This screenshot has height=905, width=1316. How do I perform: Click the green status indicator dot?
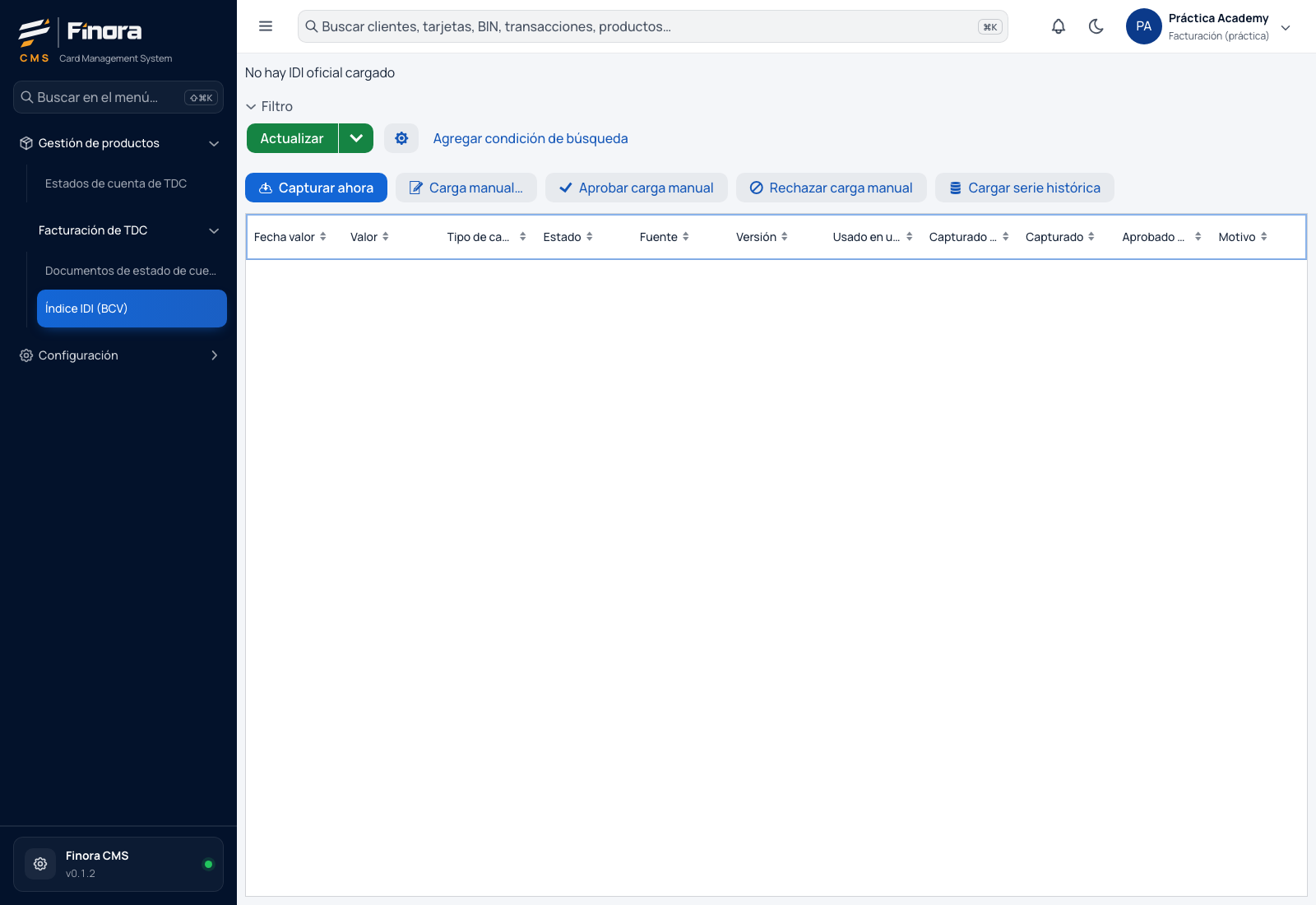(208, 864)
